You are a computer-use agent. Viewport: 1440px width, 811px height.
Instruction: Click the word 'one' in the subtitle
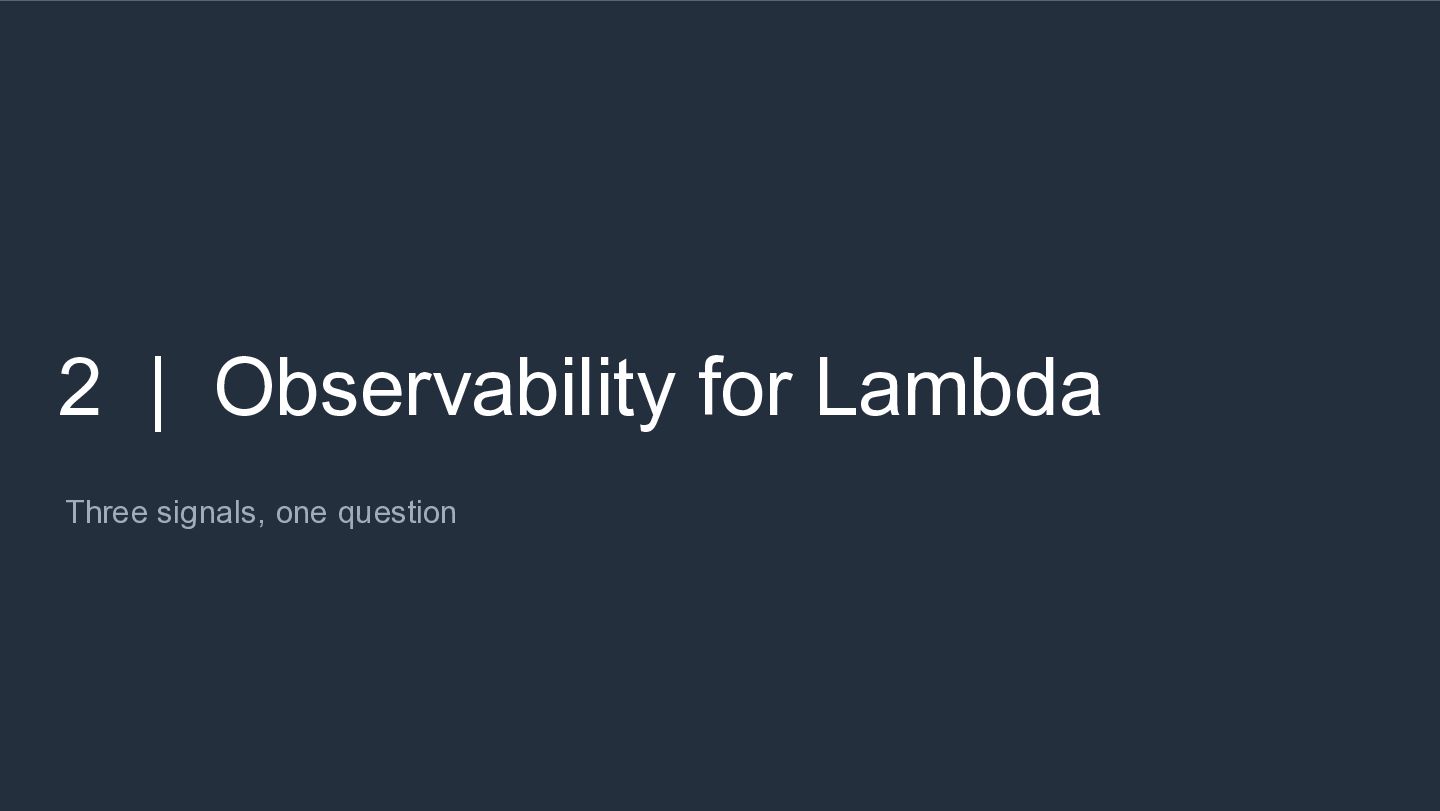click(x=301, y=514)
